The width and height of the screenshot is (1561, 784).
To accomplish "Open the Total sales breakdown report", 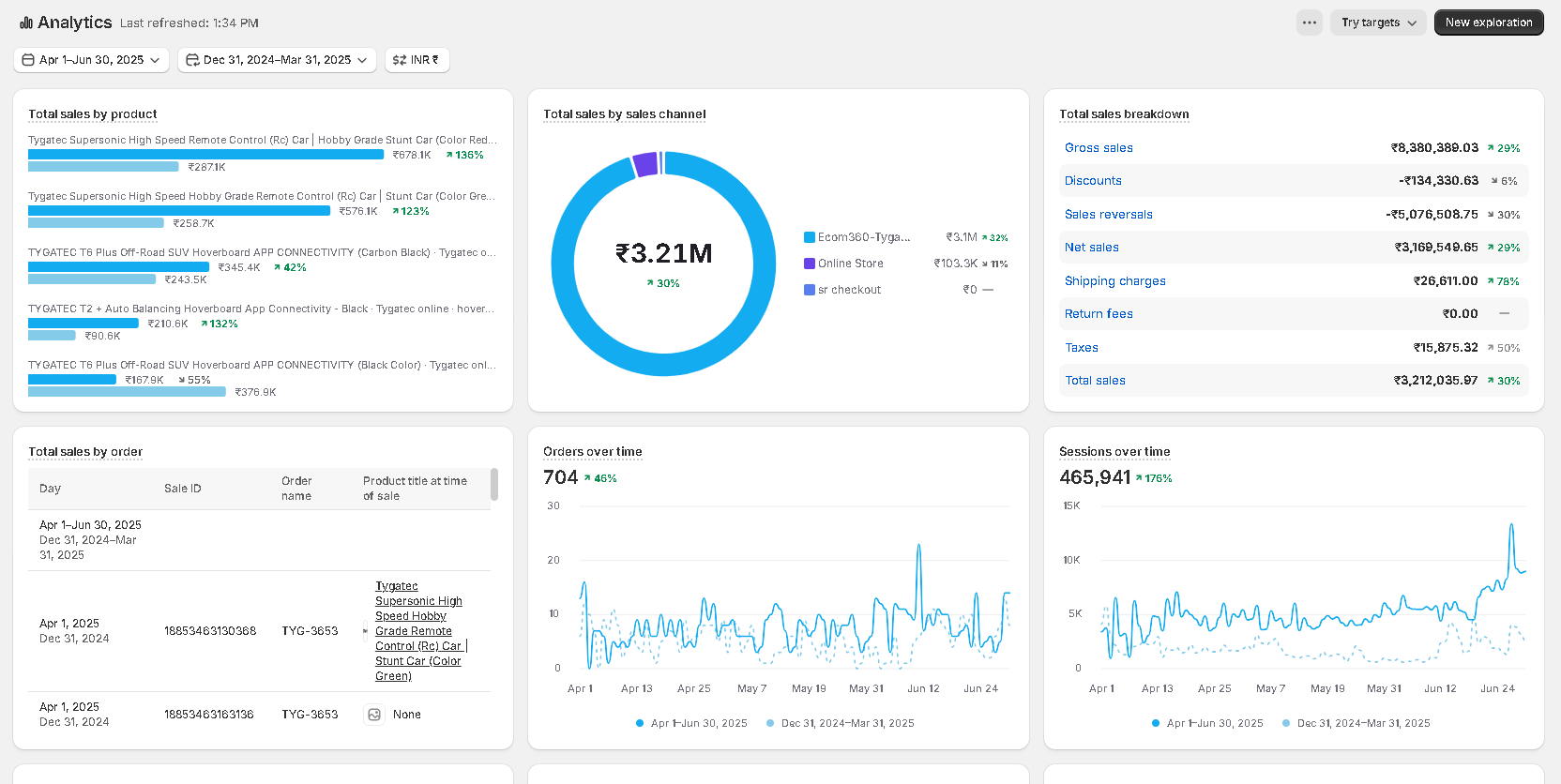I will 1124,114.
